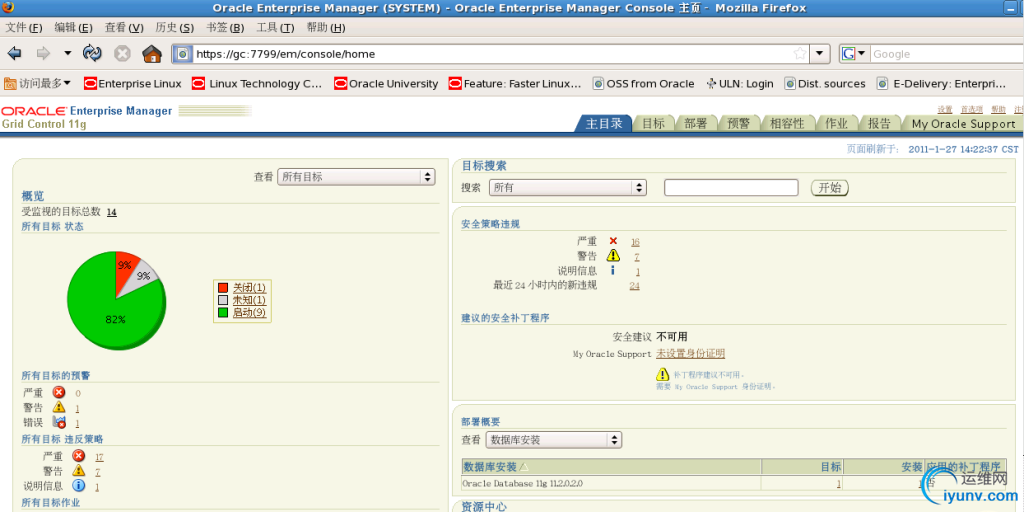This screenshot has width=1024, height=512.
Task: Open the 文件(F) menu
Action: (x=24, y=27)
